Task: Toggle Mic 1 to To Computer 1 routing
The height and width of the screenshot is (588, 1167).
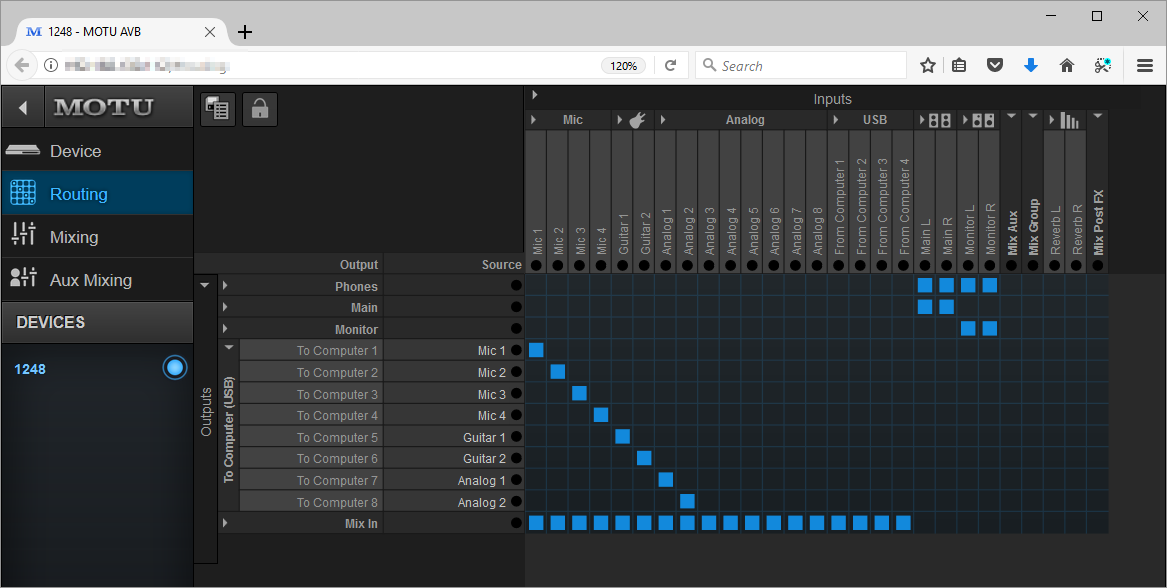Action: coord(537,350)
